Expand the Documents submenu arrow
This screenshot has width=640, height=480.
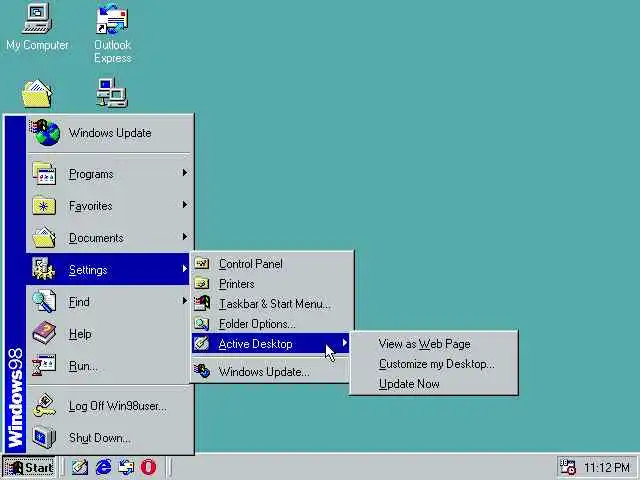click(185, 237)
